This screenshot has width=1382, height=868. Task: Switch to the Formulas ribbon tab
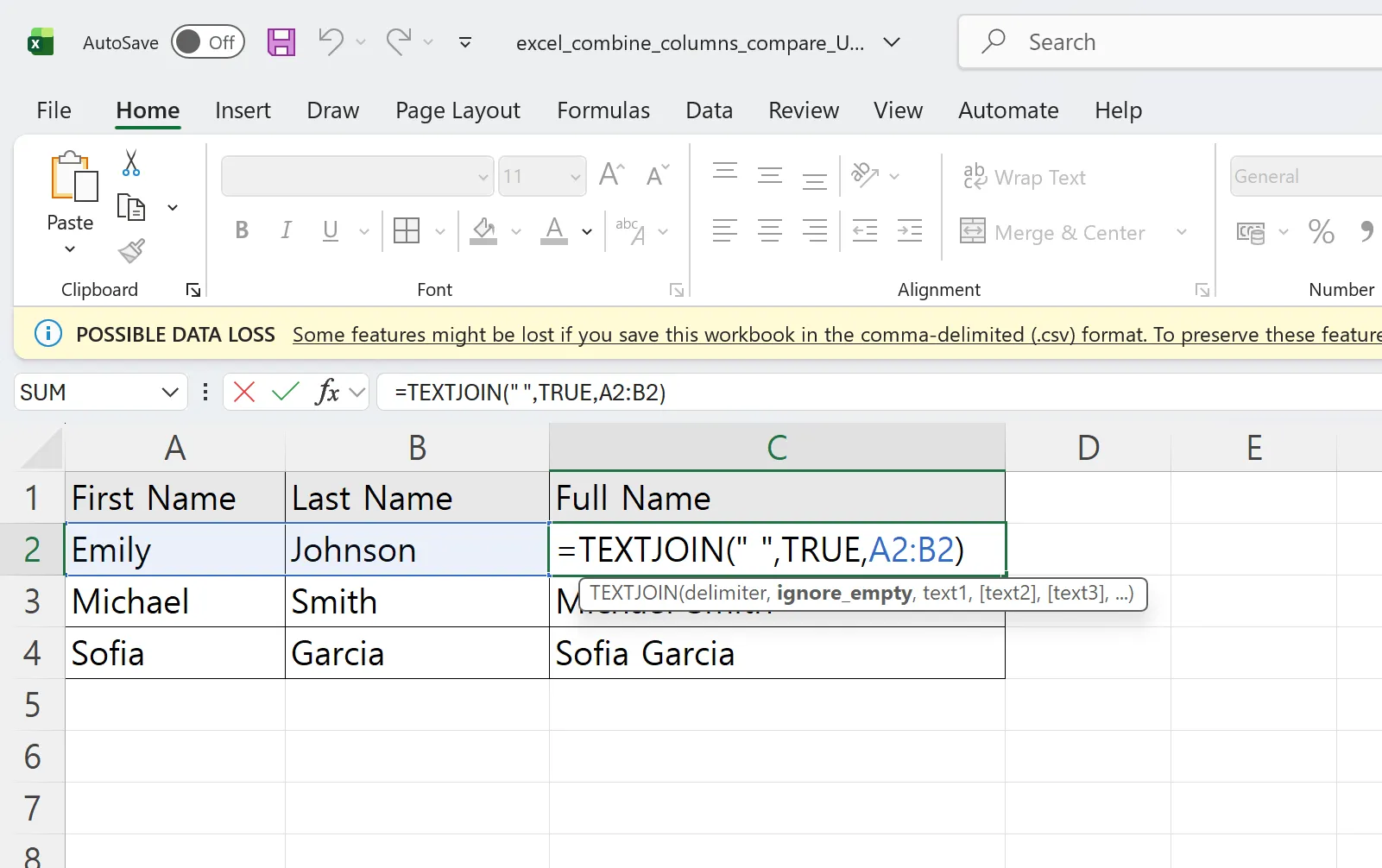[x=603, y=110]
